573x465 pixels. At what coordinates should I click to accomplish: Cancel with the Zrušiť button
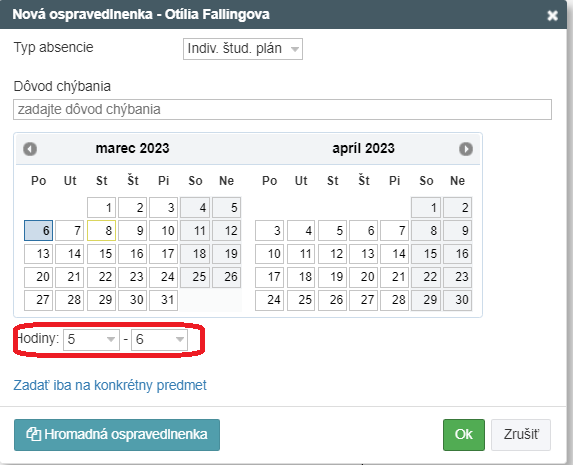coord(521,435)
